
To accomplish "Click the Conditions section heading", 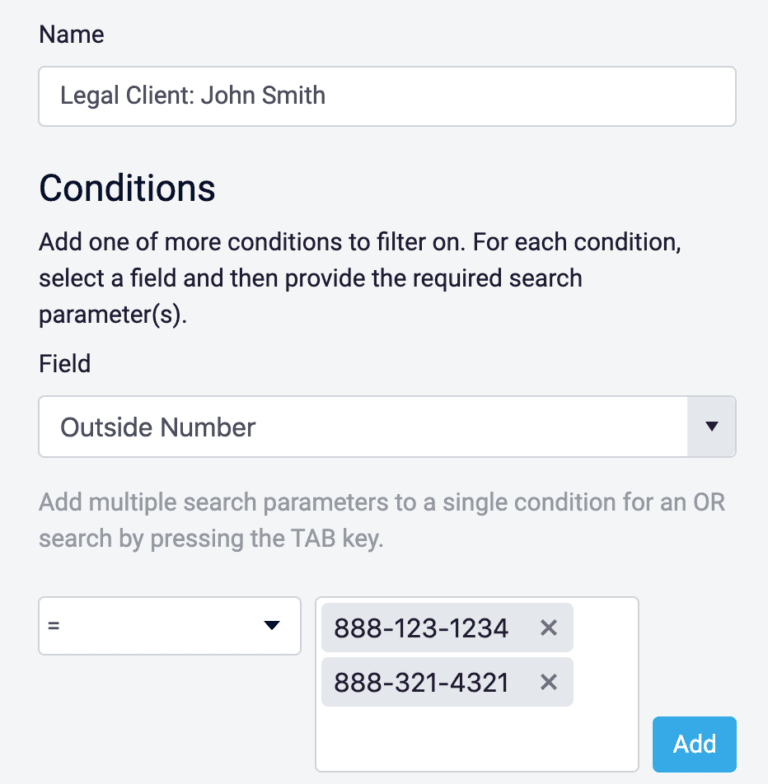I will pos(127,188).
